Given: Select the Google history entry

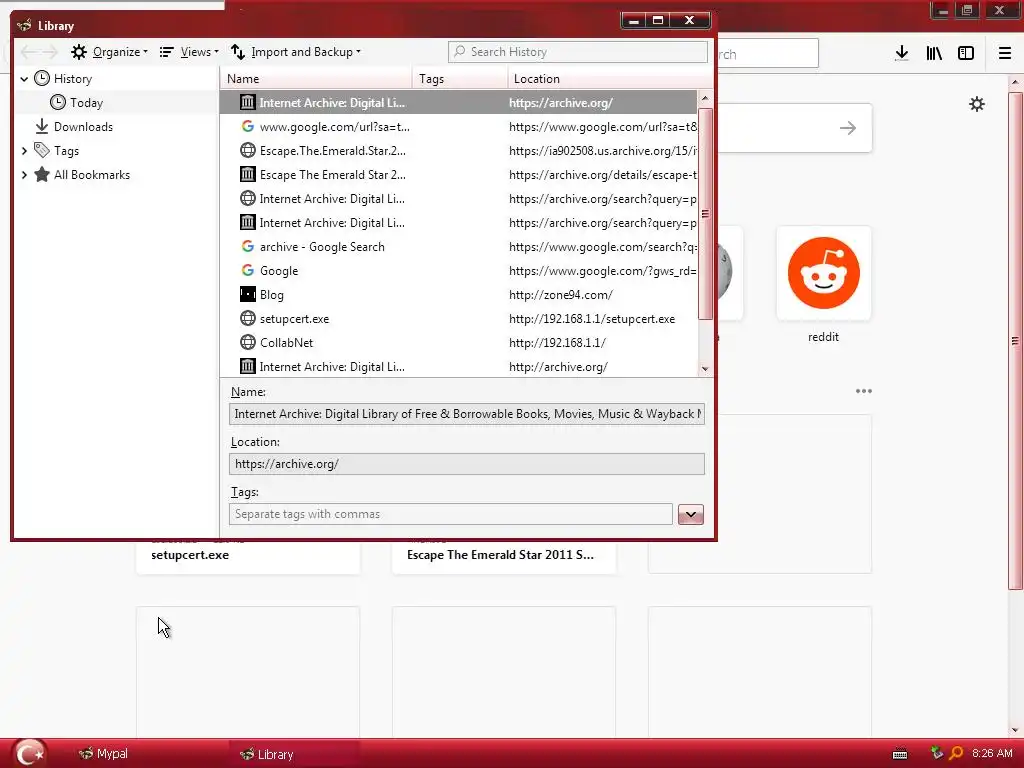Looking at the screenshot, I should coord(458,271).
